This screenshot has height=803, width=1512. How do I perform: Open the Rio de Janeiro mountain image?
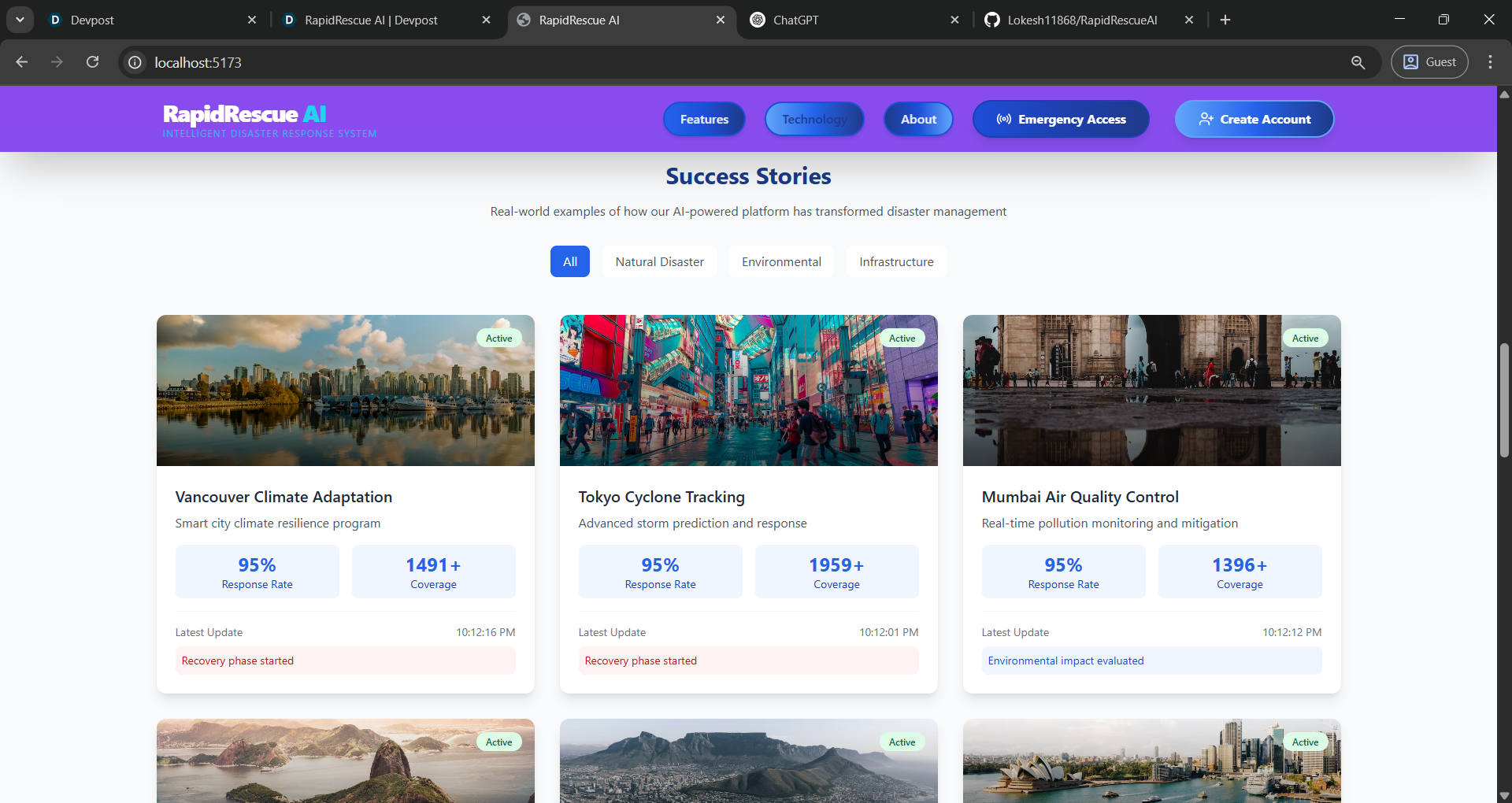pos(346,761)
